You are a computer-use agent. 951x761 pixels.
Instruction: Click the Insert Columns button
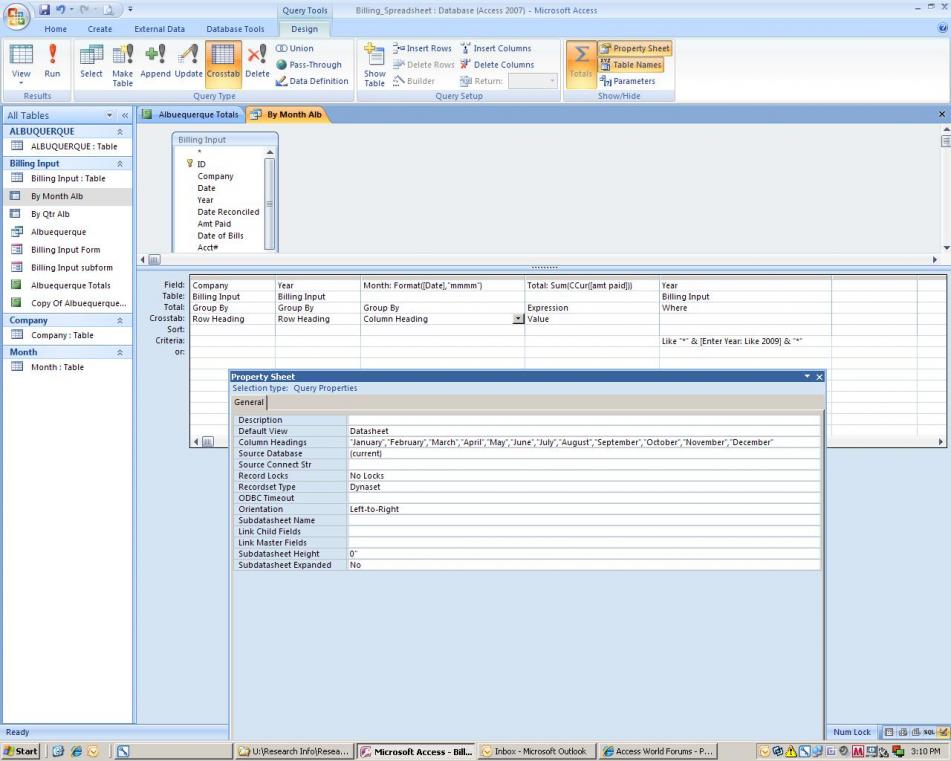point(495,48)
